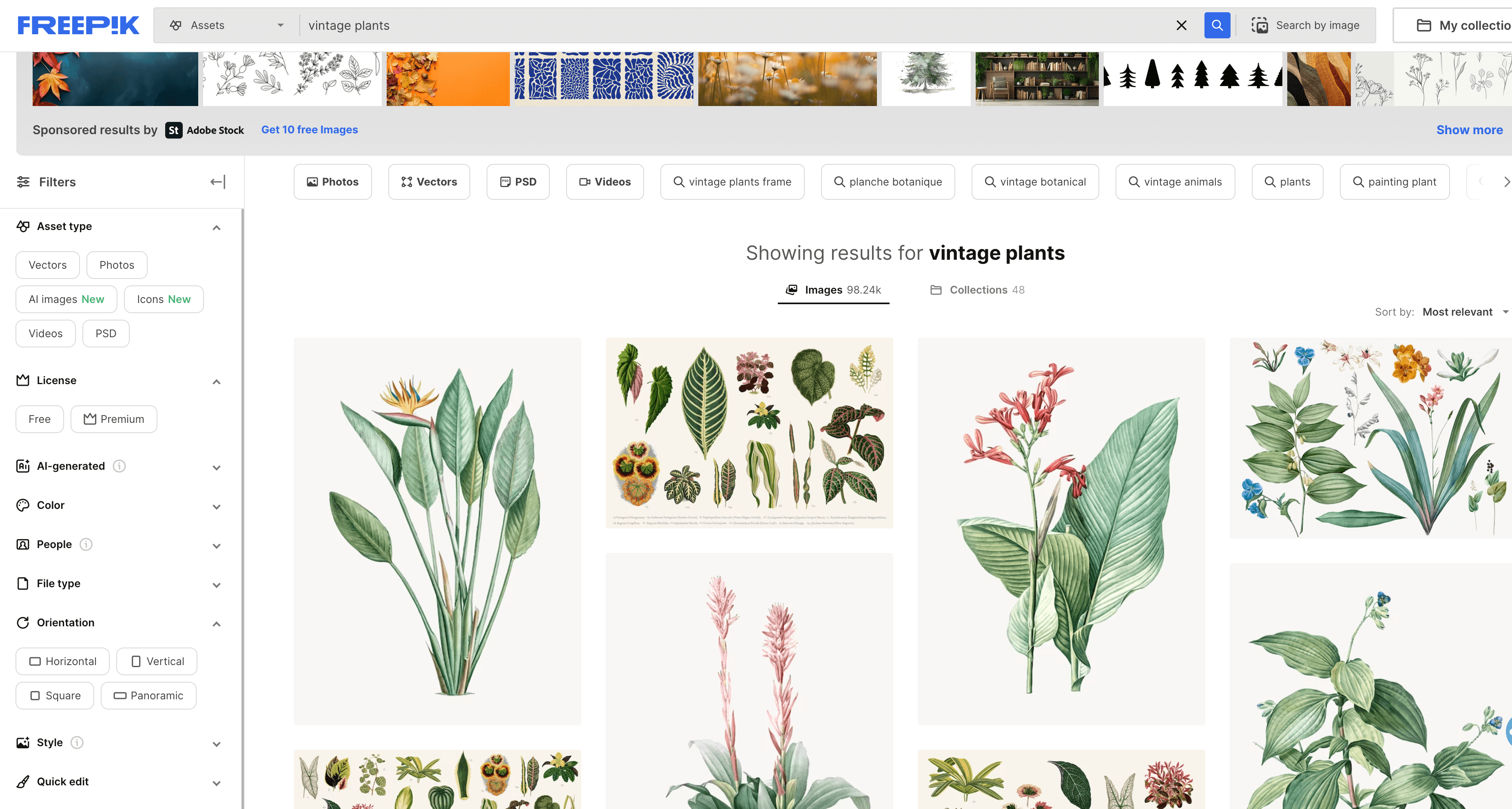
Task: Search suggestion vintage animals
Action: [1175, 182]
